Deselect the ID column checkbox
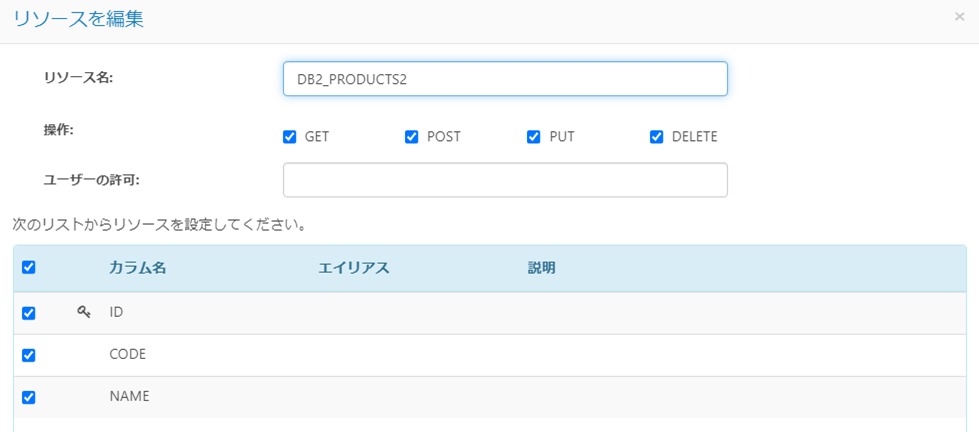This screenshot has width=979, height=432. point(29,313)
